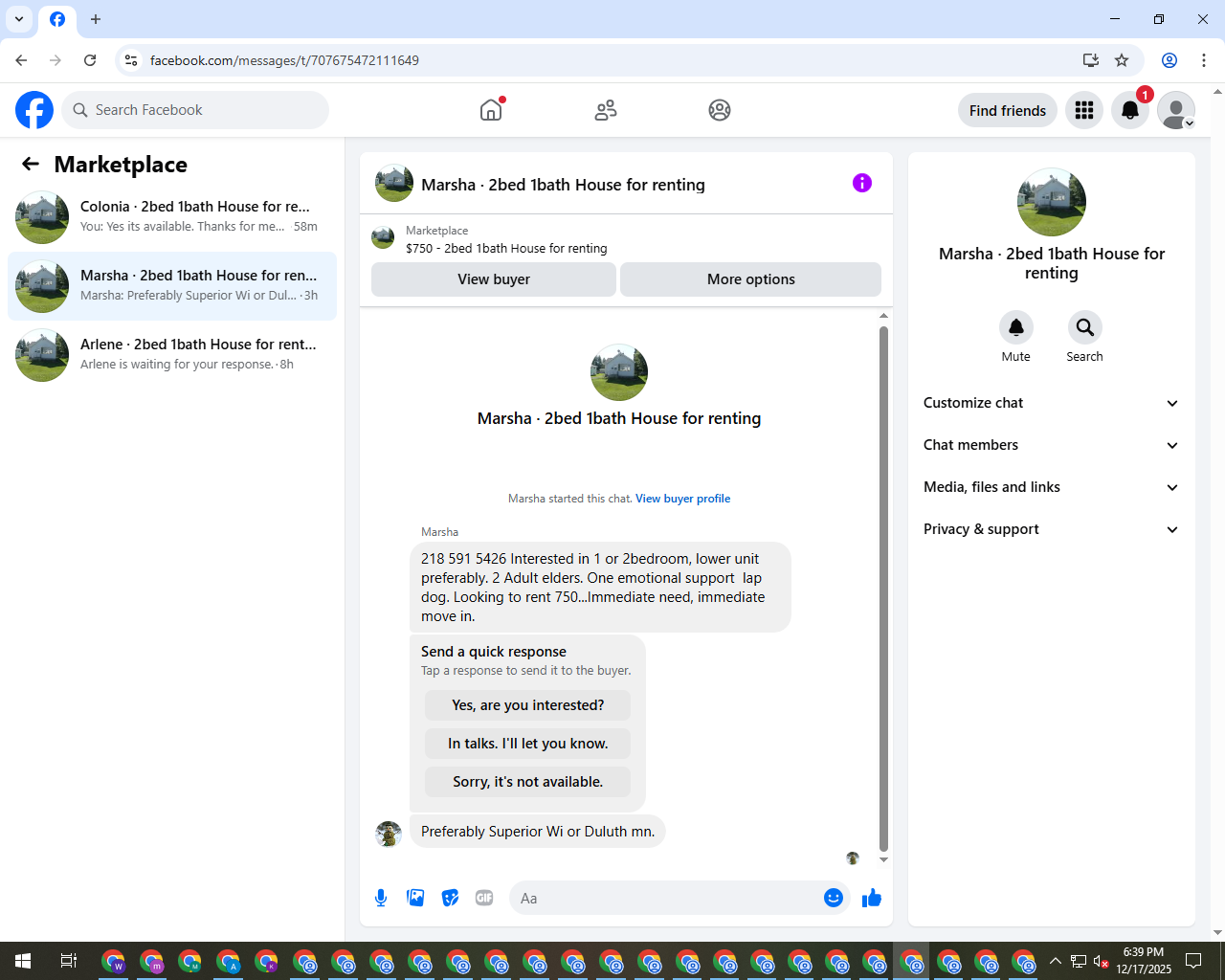Send quick response "Yes, are you interested?"
This screenshot has width=1225, height=980.
[528, 705]
